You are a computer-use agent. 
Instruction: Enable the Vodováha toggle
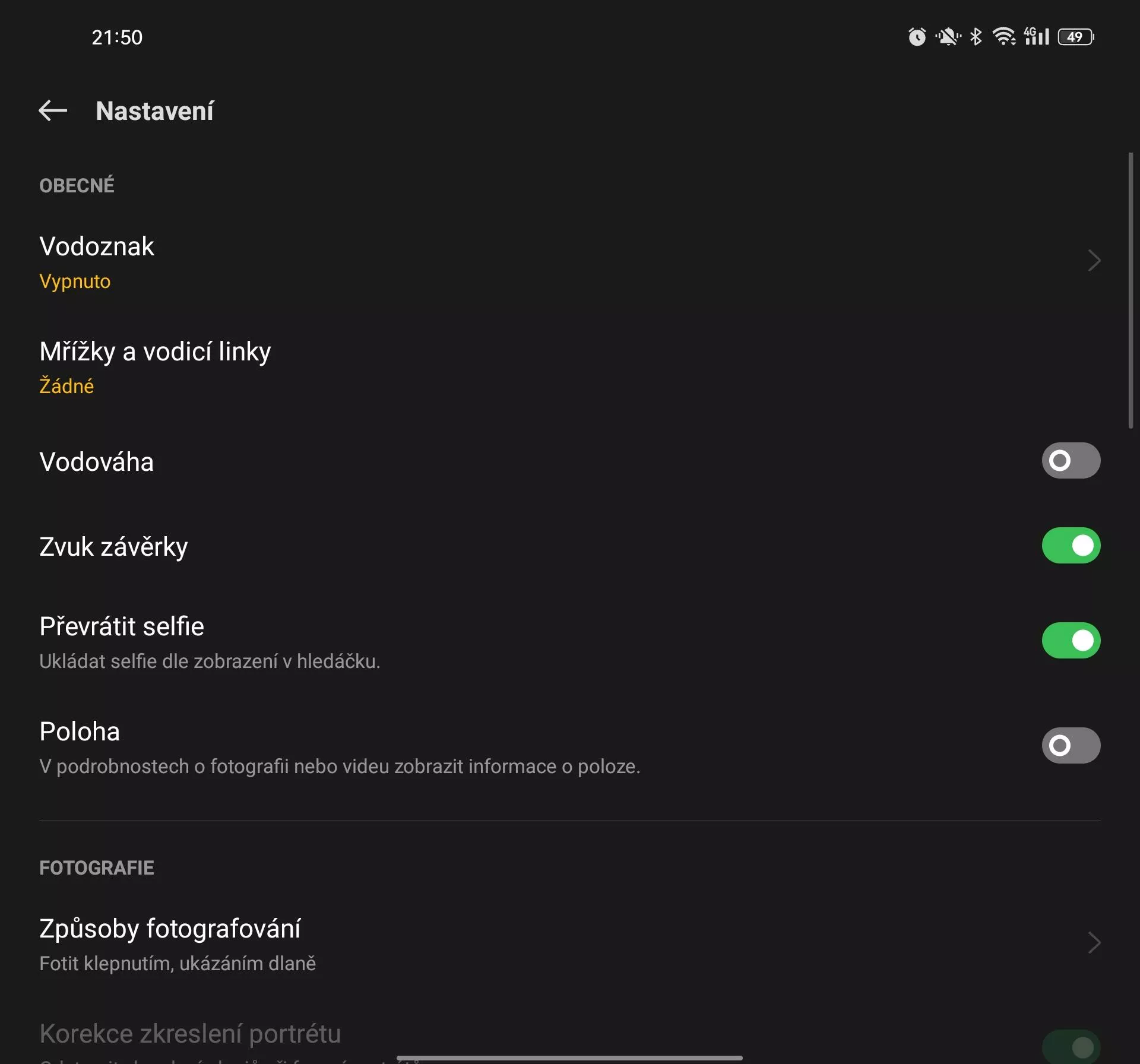1071,460
